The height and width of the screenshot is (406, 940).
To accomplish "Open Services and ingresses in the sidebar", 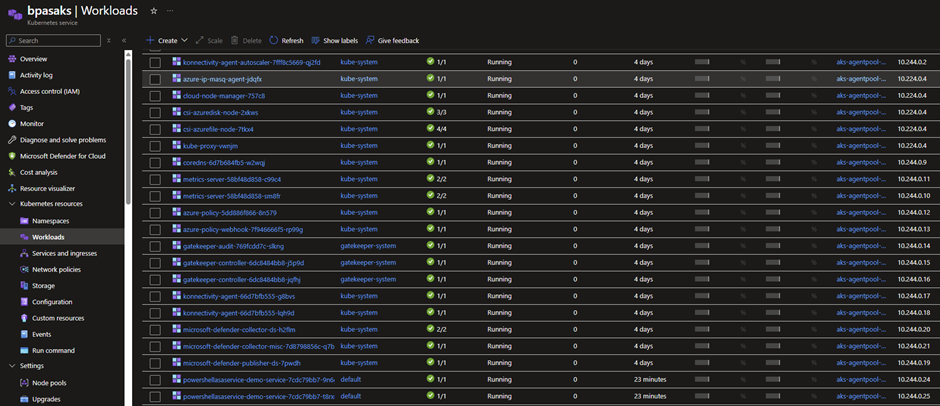I will point(64,253).
